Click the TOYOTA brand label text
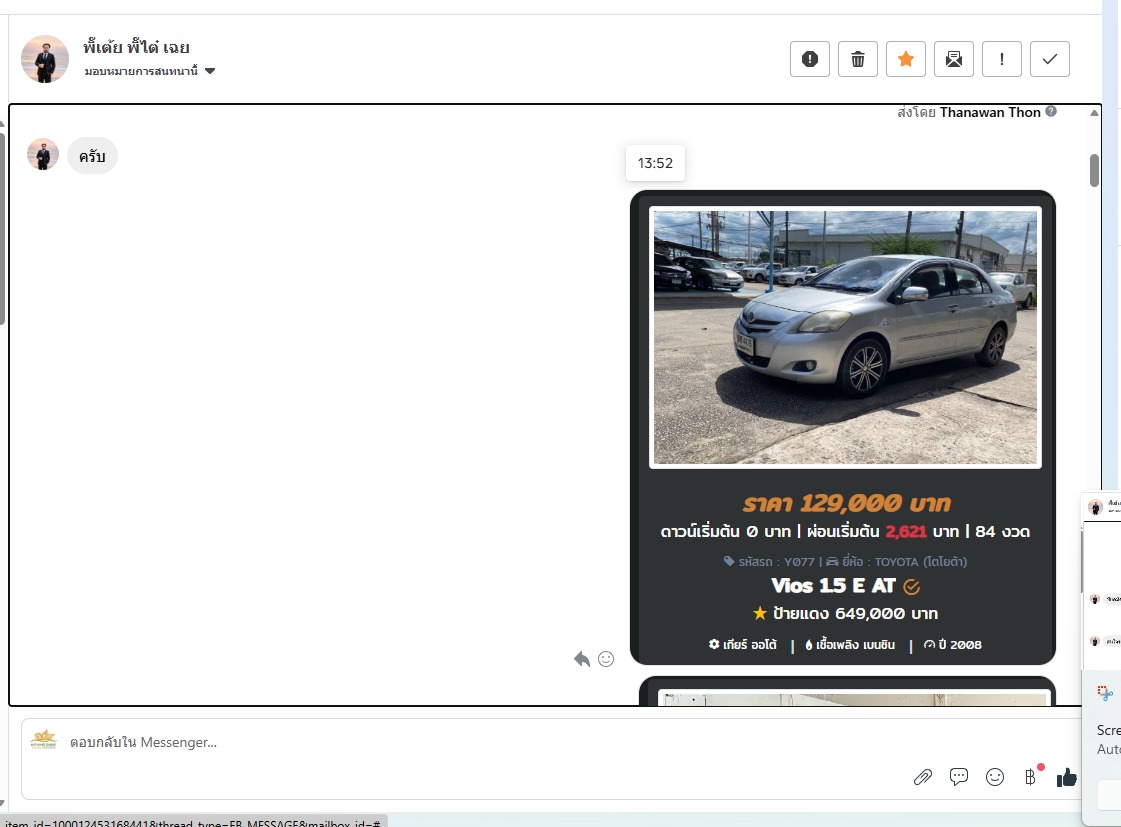The height and width of the screenshot is (827, 1121). click(921, 562)
